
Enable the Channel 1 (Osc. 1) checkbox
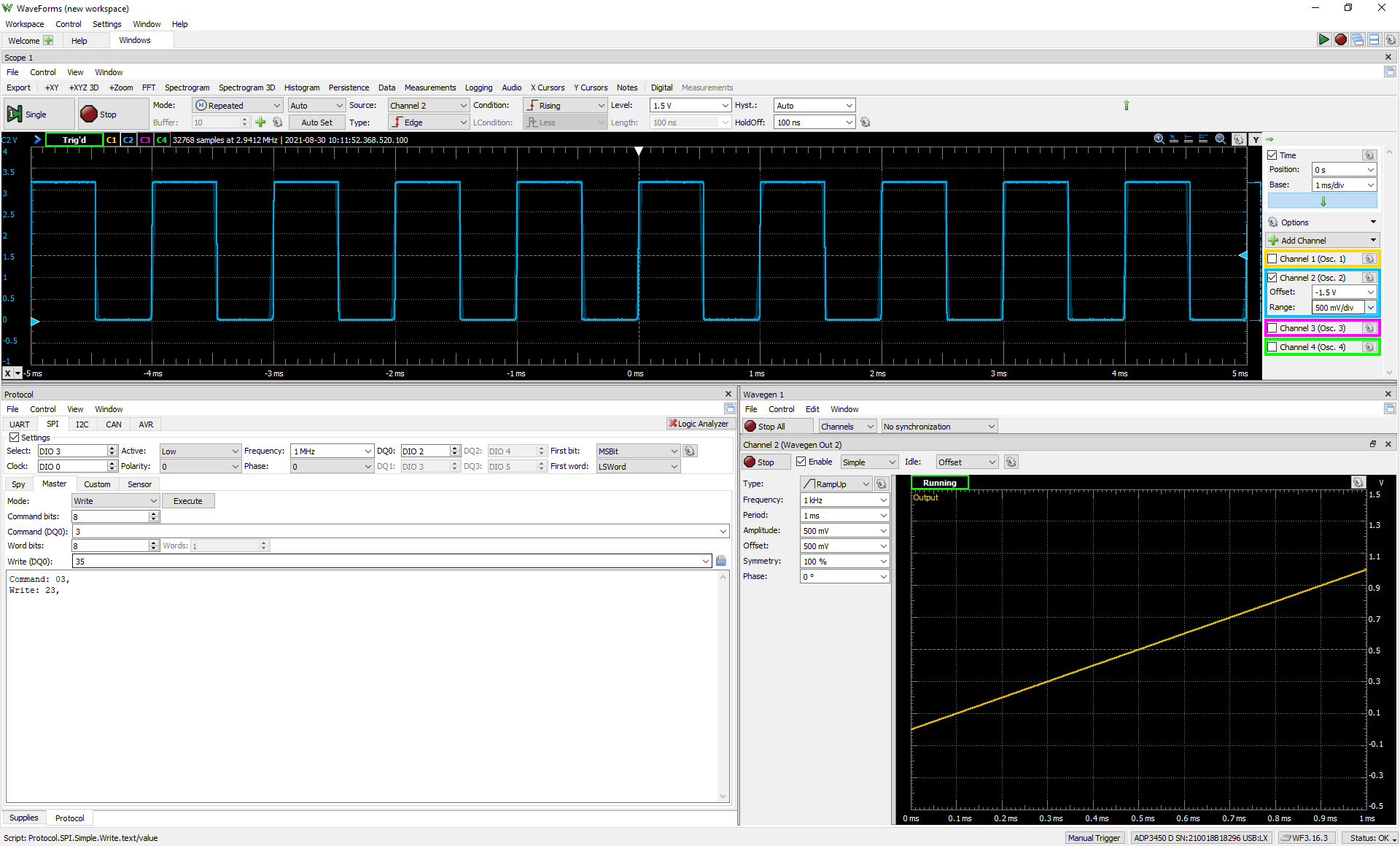pyautogui.click(x=1272, y=259)
